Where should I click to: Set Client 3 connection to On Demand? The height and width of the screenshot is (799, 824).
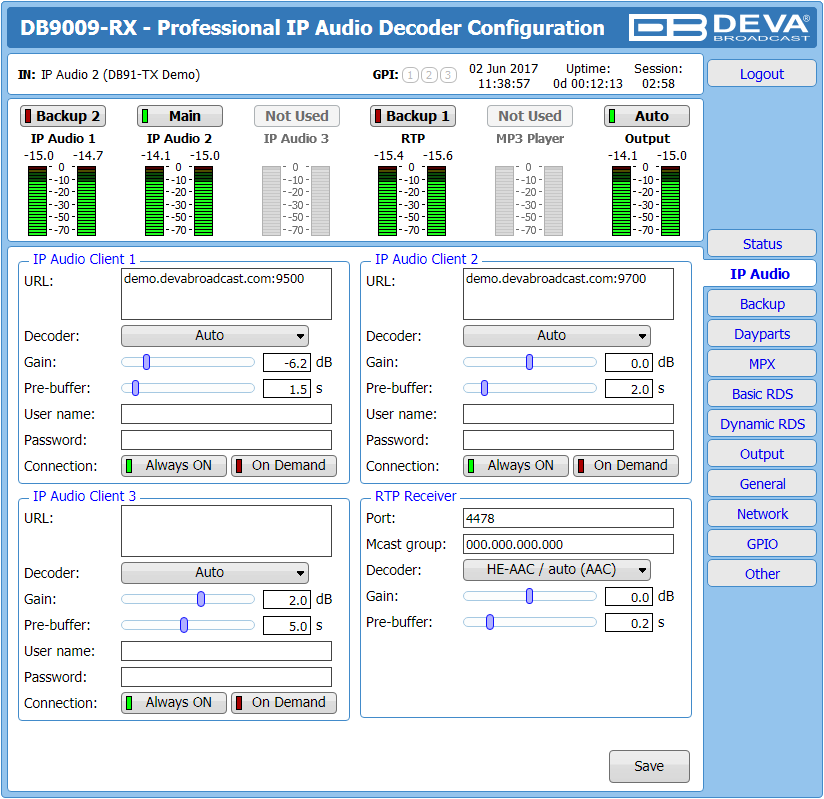(284, 703)
